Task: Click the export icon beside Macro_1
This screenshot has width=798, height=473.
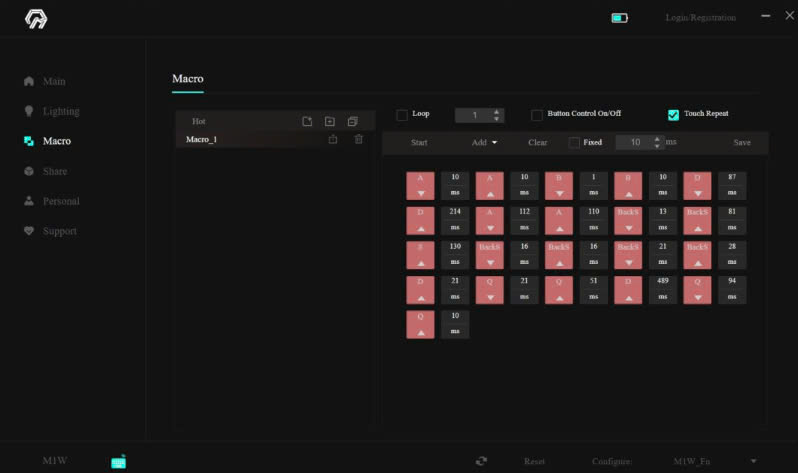Action: [x=333, y=139]
